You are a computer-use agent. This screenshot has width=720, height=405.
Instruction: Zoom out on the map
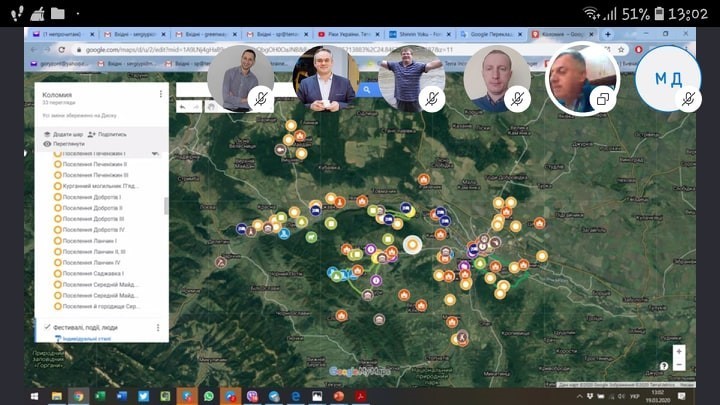(679, 365)
